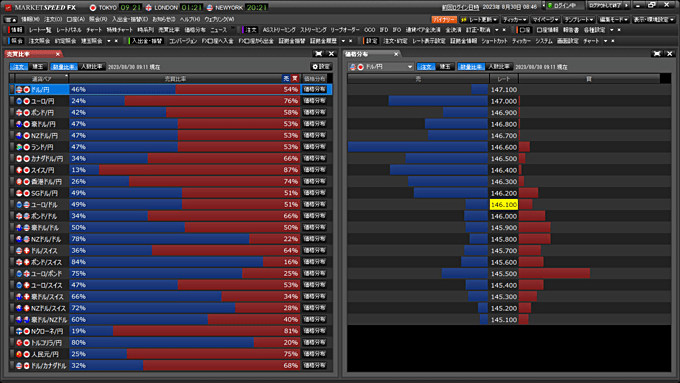Viewport: 680px width, 383px height.
Task: Close the 売買比率 tab with its X
Action: 57,54
